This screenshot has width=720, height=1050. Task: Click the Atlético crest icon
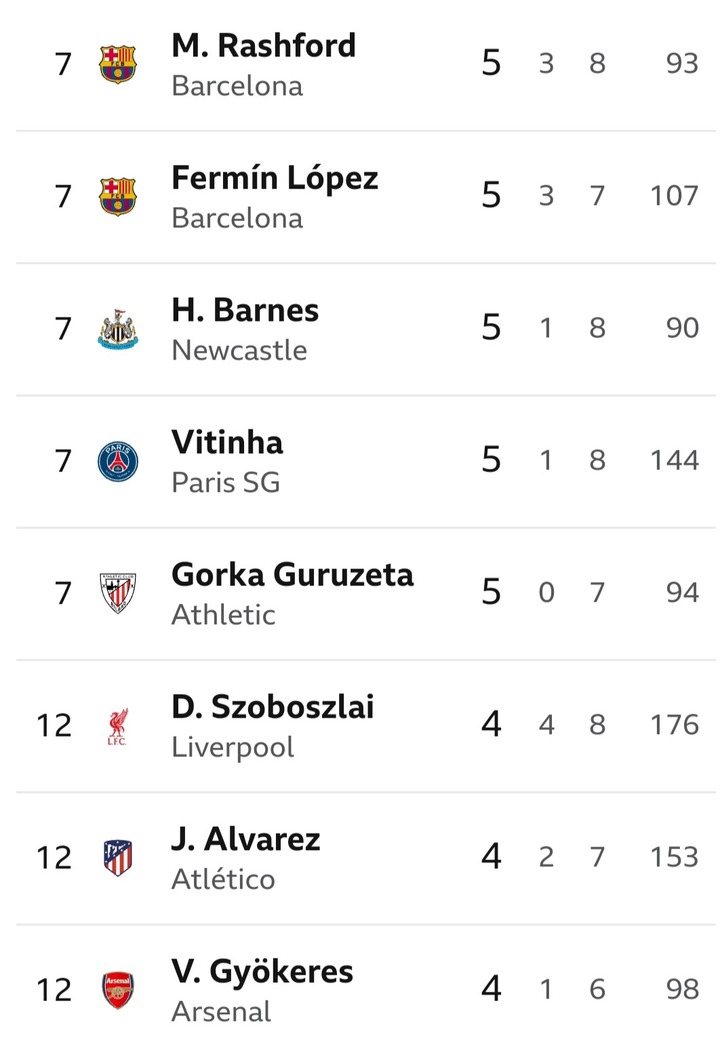(118, 858)
